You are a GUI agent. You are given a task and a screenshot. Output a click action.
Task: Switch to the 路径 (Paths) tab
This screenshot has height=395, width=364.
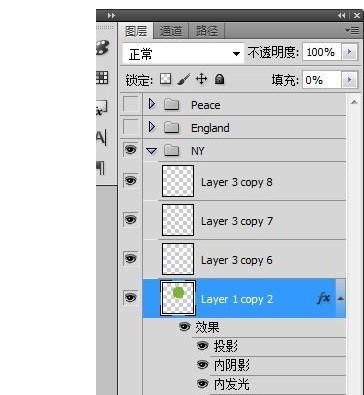point(207,31)
